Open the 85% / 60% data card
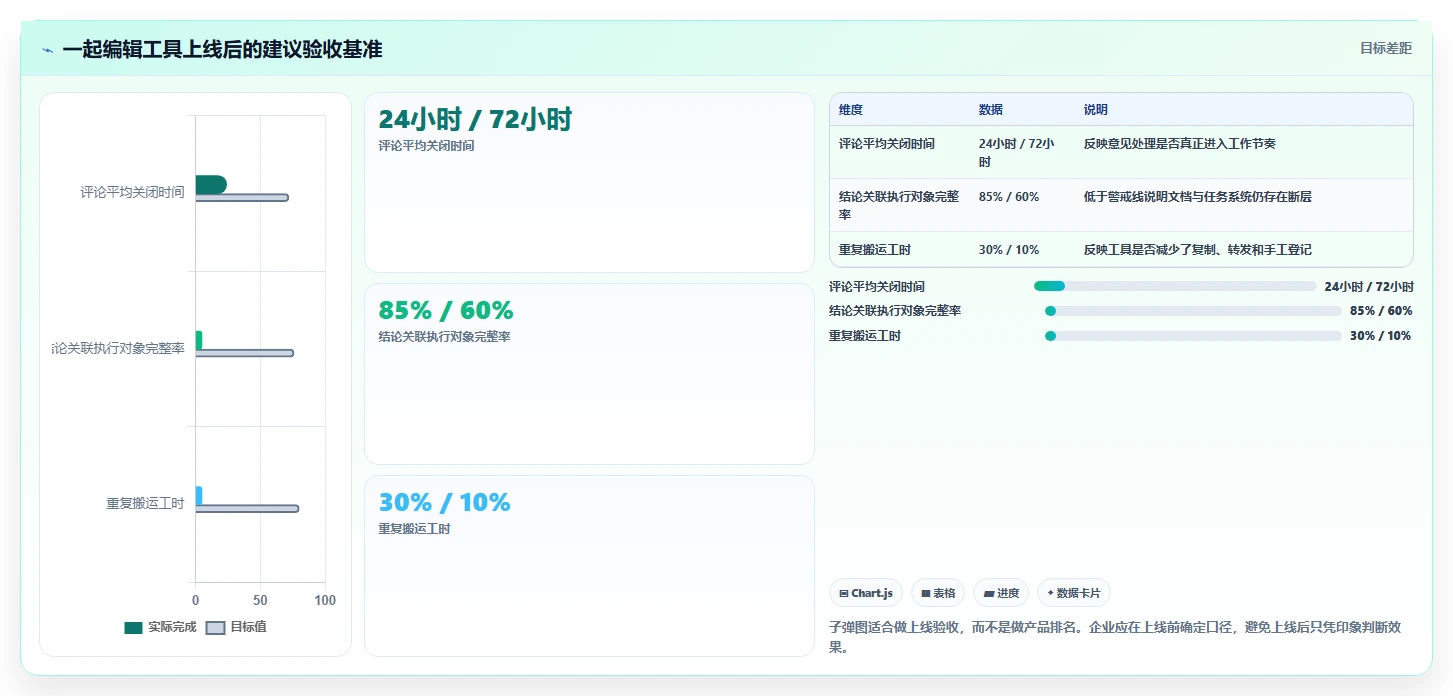 pyautogui.click(x=589, y=374)
